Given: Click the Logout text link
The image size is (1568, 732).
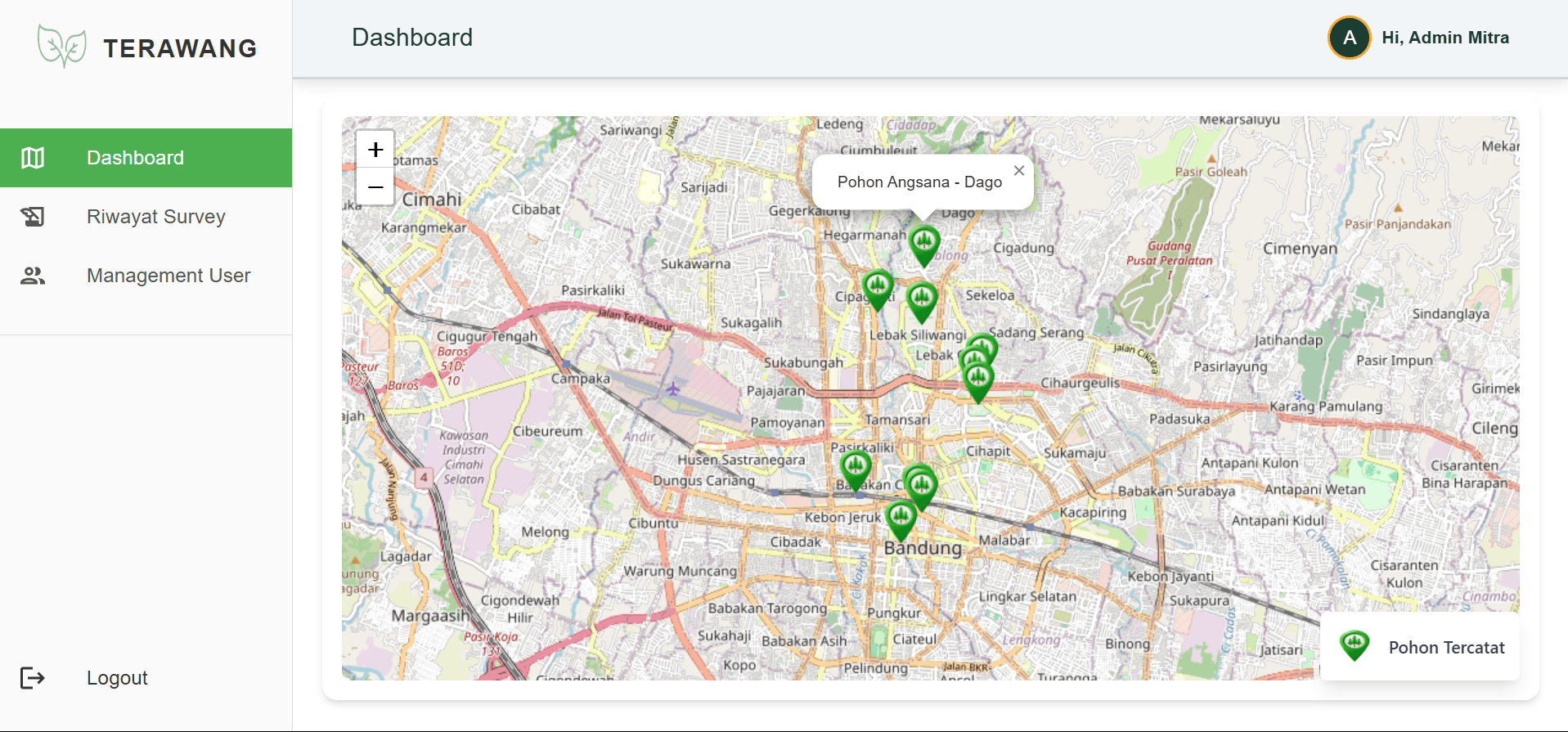Looking at the screenshot, I should (x=117, y=678).
